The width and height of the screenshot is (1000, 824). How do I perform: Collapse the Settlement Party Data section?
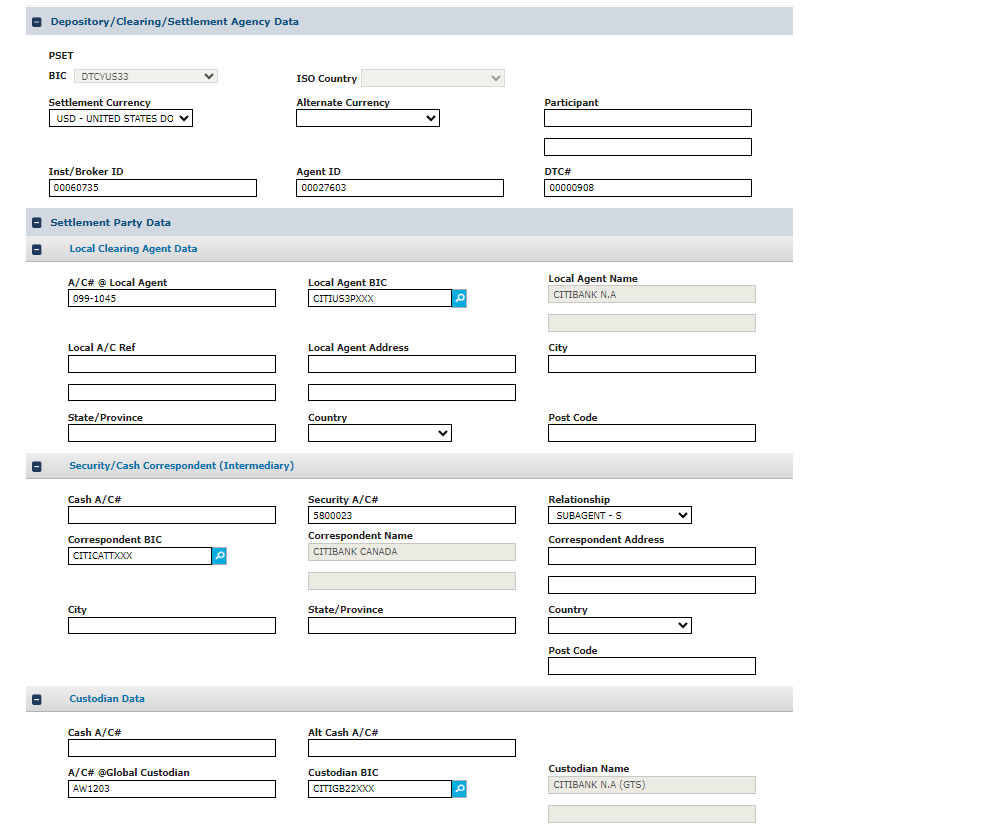pos(37,223)
